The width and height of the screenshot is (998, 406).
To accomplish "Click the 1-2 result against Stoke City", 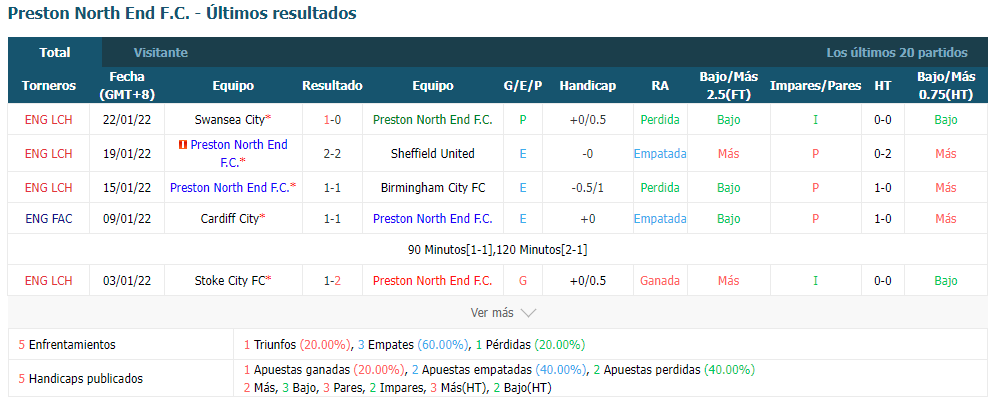I will tap(332, 281).
